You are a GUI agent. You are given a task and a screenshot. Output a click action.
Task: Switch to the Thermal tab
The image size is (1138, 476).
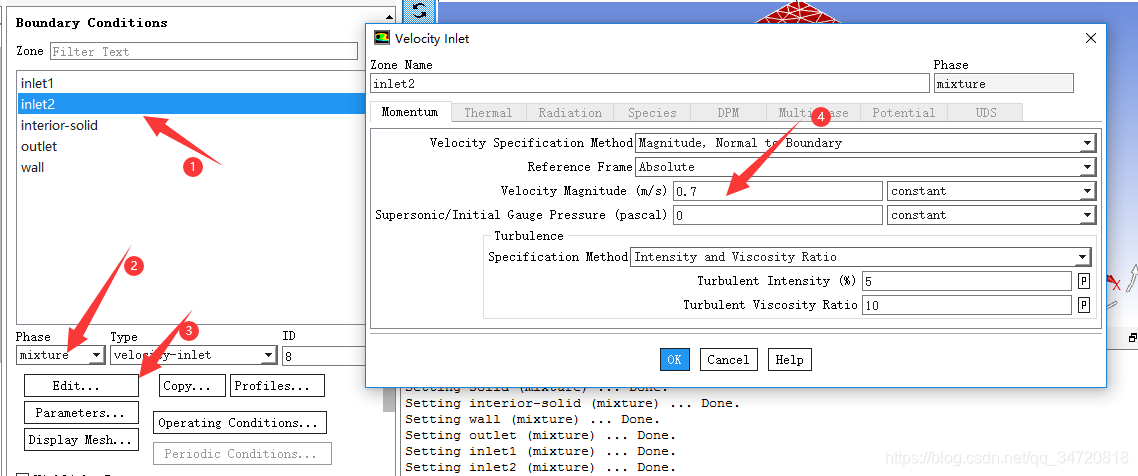coord(488,112)
